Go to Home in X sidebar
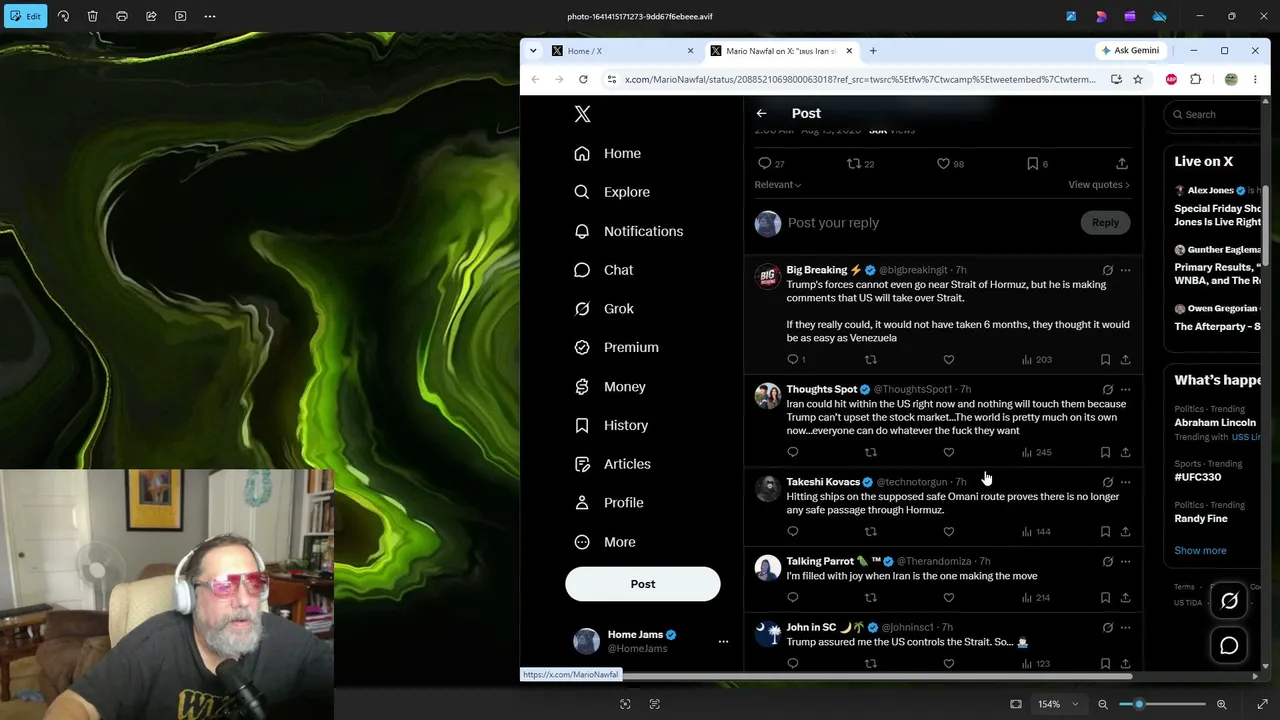 tap(608, 153)
